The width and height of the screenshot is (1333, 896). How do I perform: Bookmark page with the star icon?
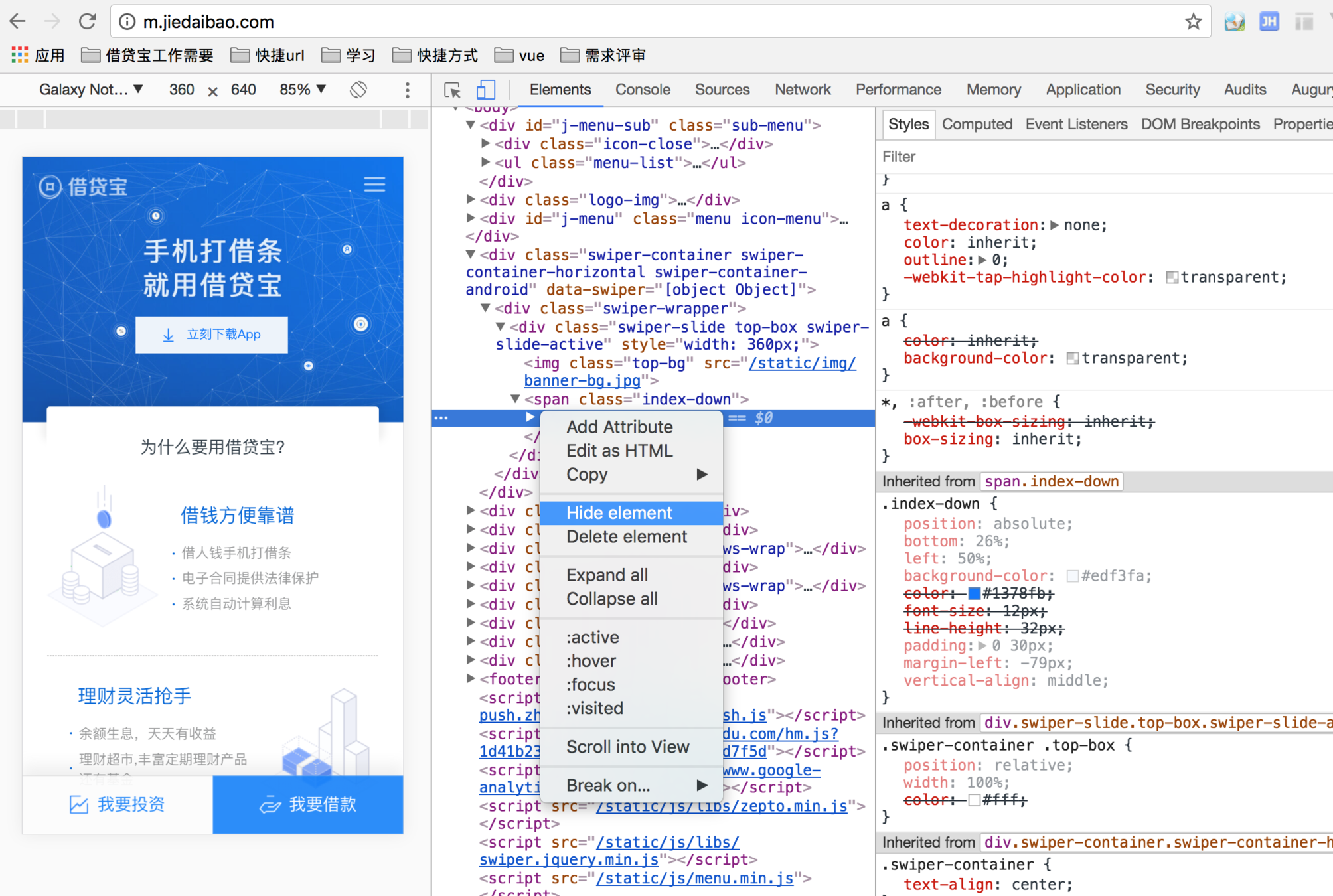[x=1193, y=22]
